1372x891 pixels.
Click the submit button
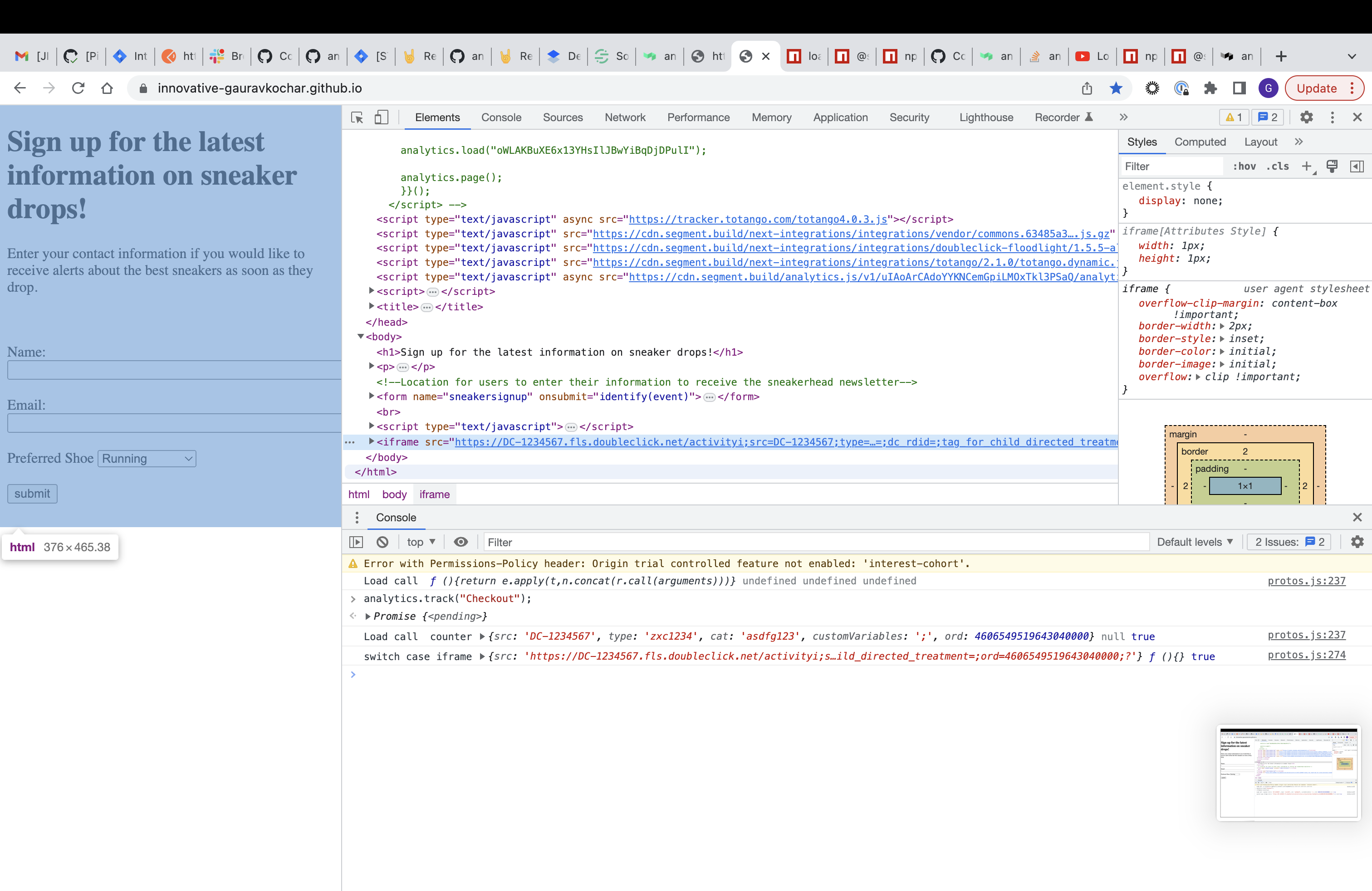click(x=32, y=494)
